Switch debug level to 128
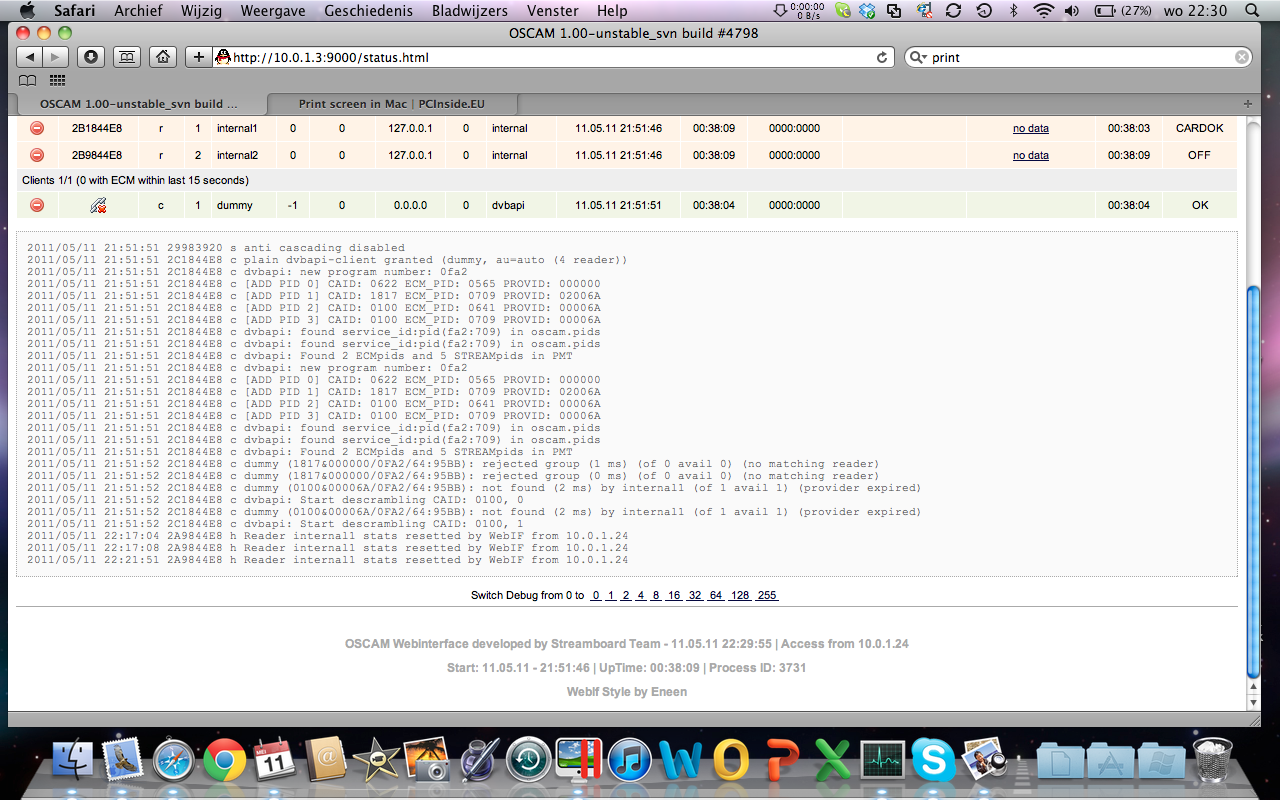 pos(740,595)
